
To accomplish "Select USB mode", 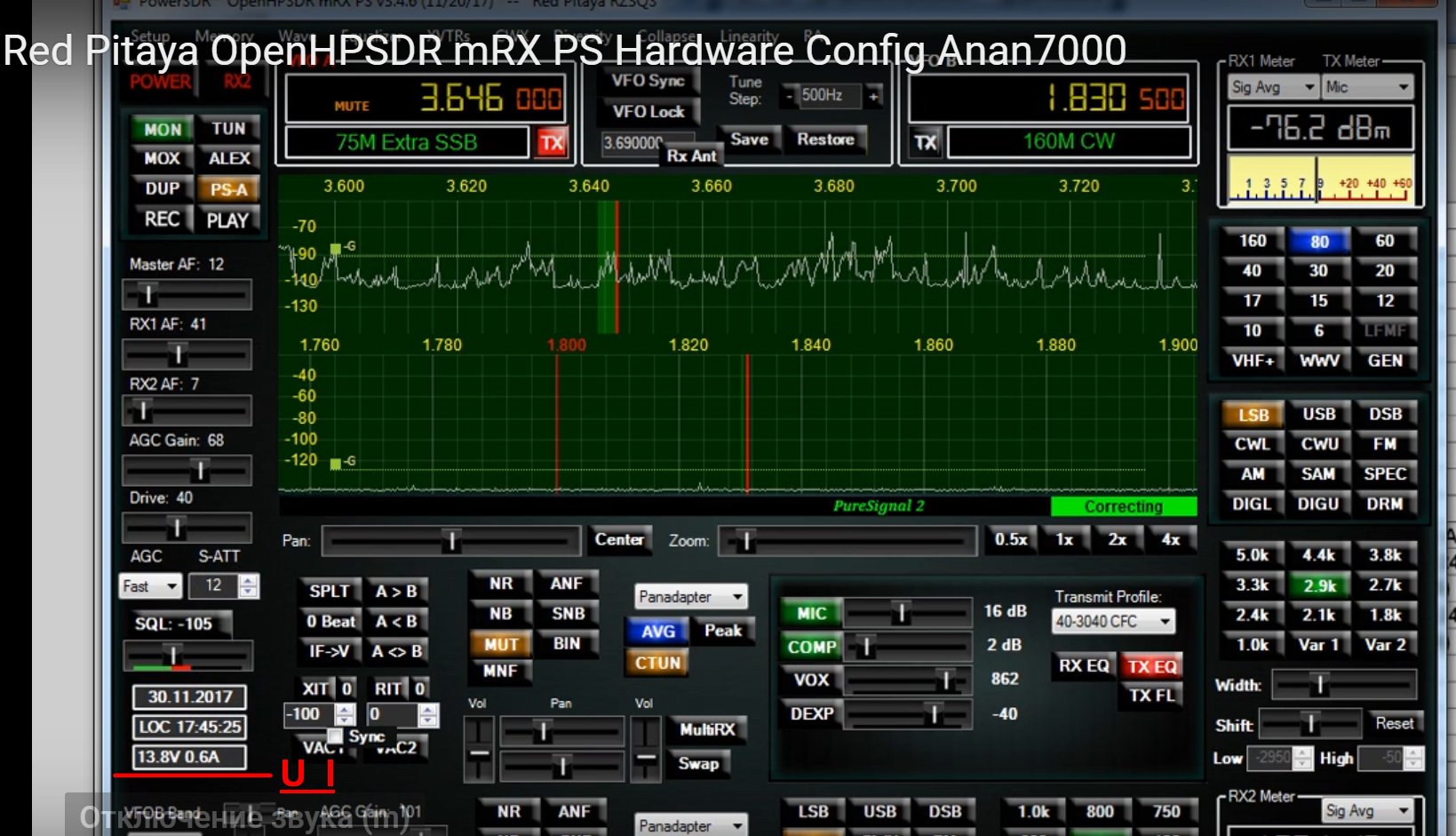I will [1318, 414].
